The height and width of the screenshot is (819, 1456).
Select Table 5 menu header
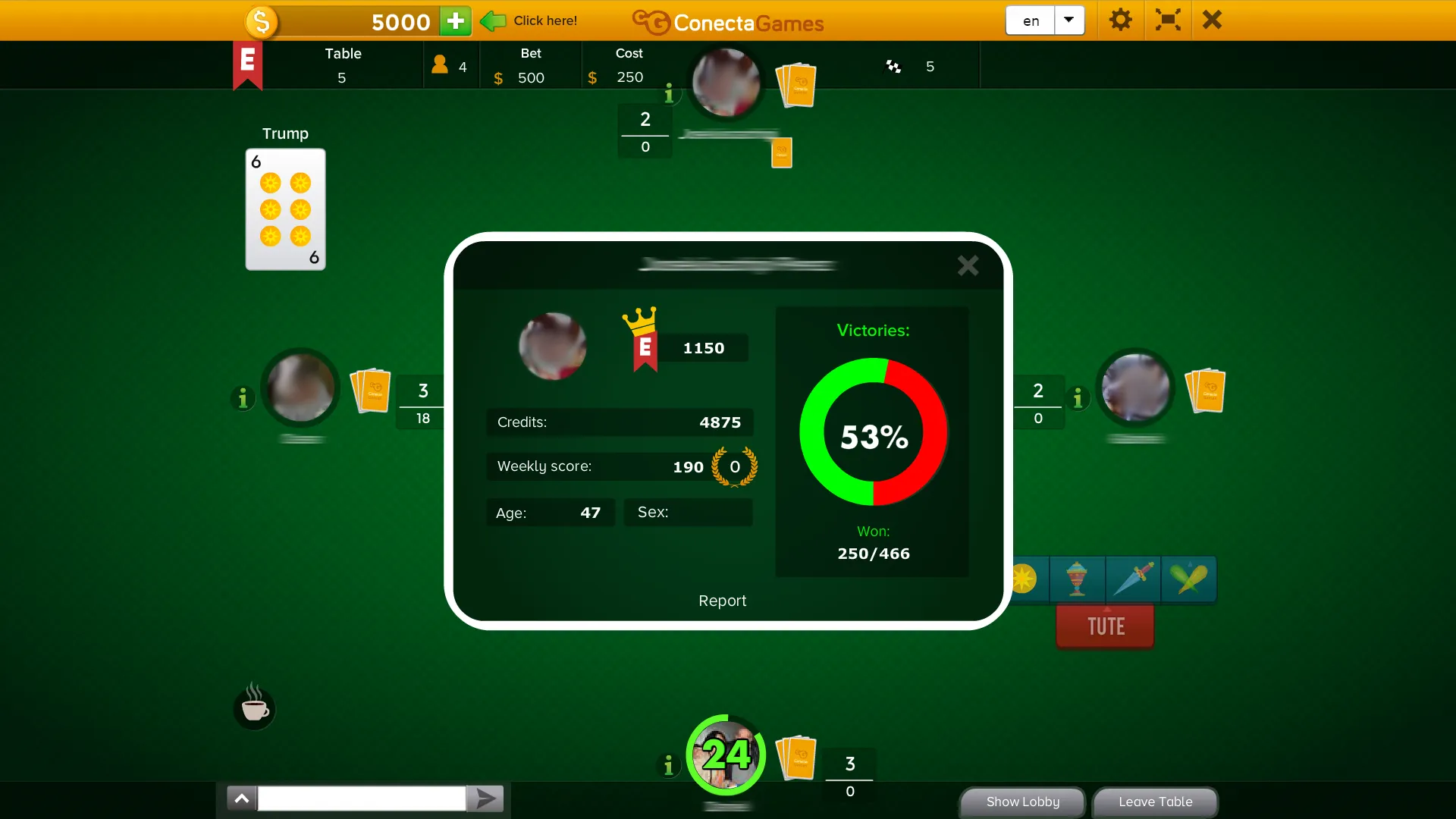[x=343, y=65]
